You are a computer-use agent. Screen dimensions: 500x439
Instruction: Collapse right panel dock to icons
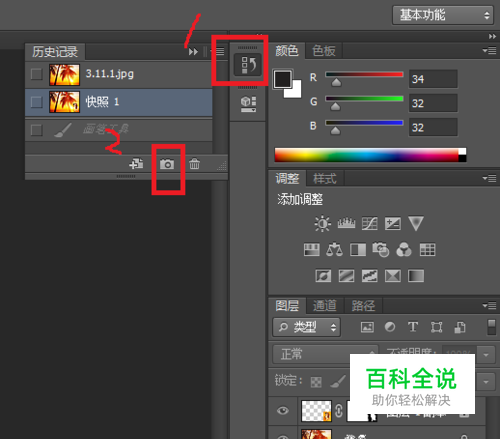(x=492, y=36)
